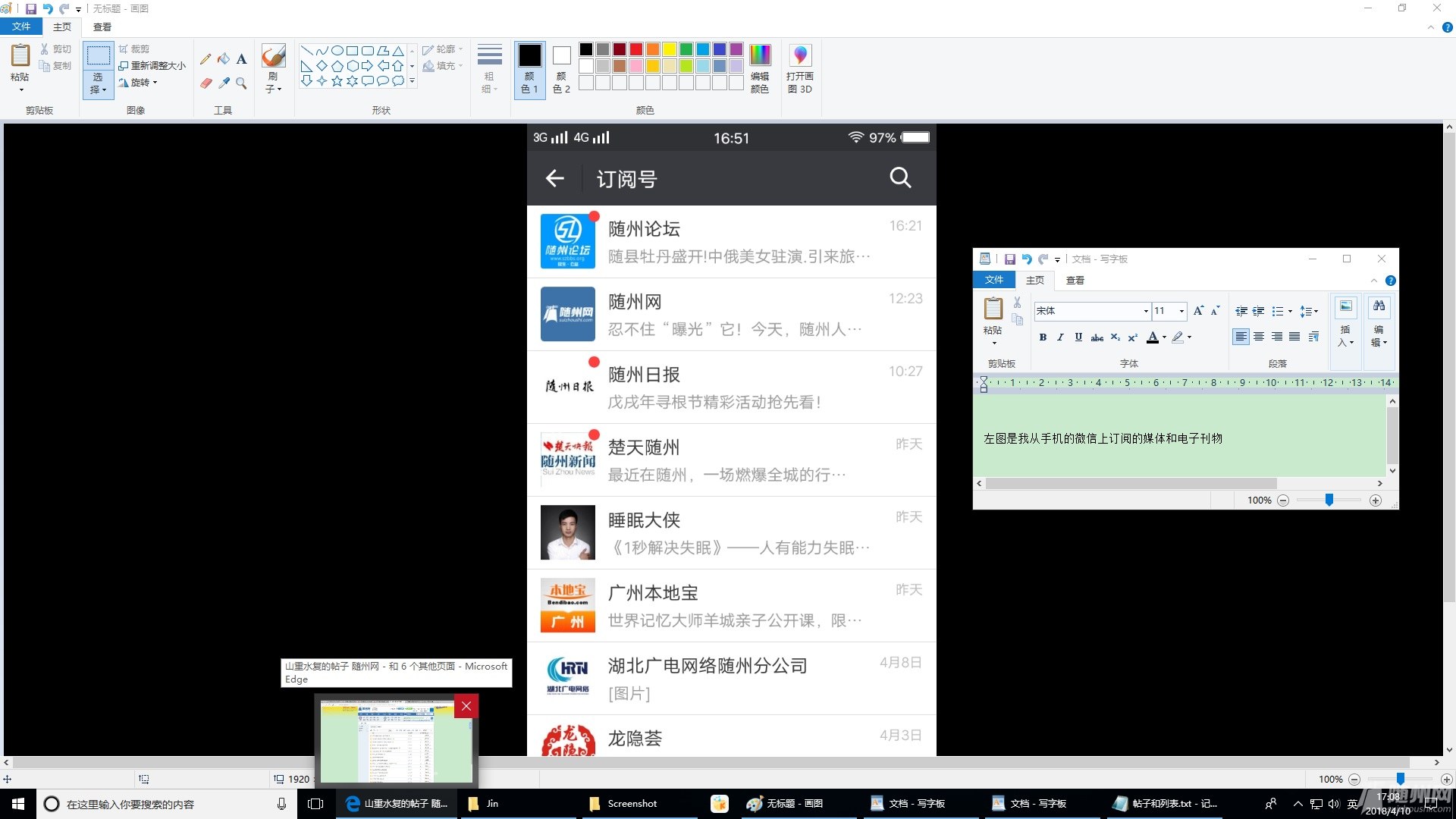Toggle Superscript formatting in WordPad
1456x819 pixels.
click(1132, 337)
